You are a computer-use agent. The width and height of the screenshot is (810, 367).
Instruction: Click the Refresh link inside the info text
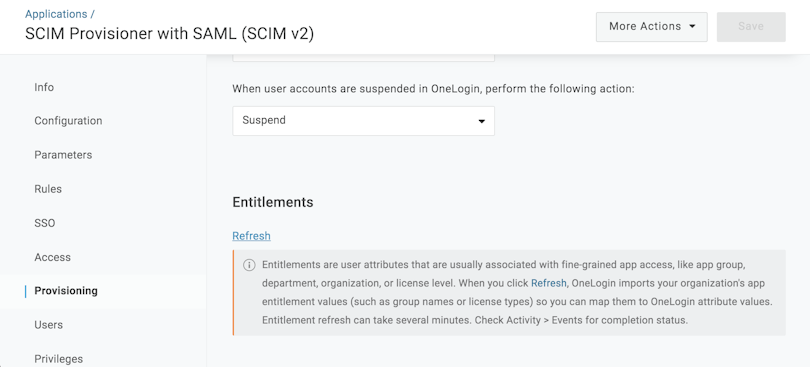pyautogui.click(x=549, y=283)
